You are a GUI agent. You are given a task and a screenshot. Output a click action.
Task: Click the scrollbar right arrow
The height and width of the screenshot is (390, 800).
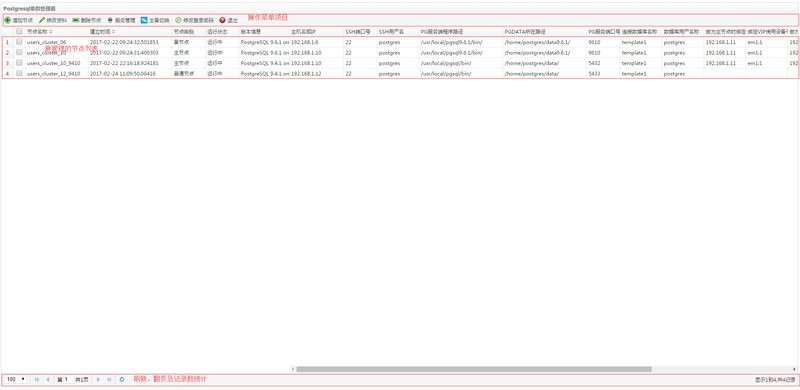(x=794, y=369)
